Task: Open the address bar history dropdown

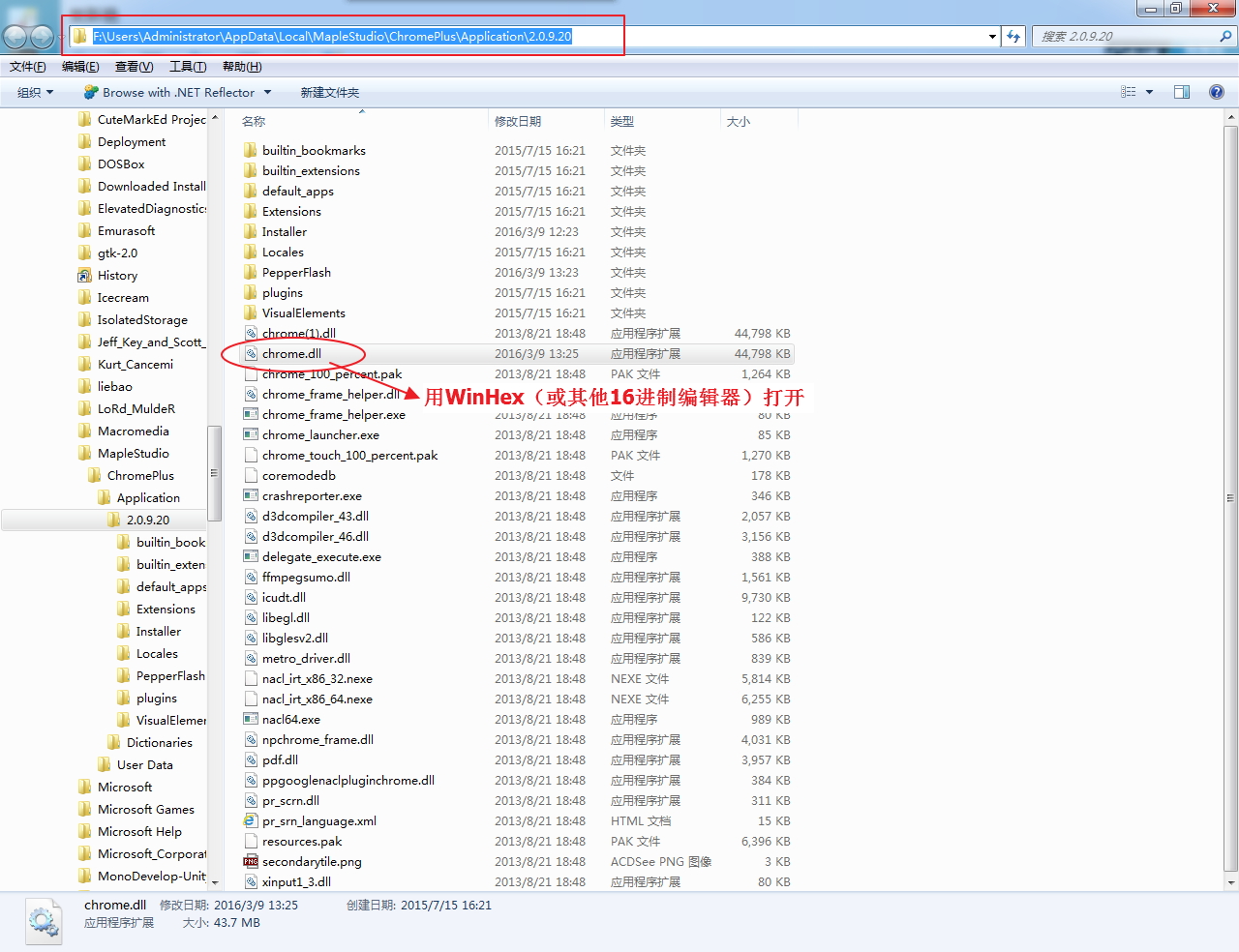Action: pos(992,37)
